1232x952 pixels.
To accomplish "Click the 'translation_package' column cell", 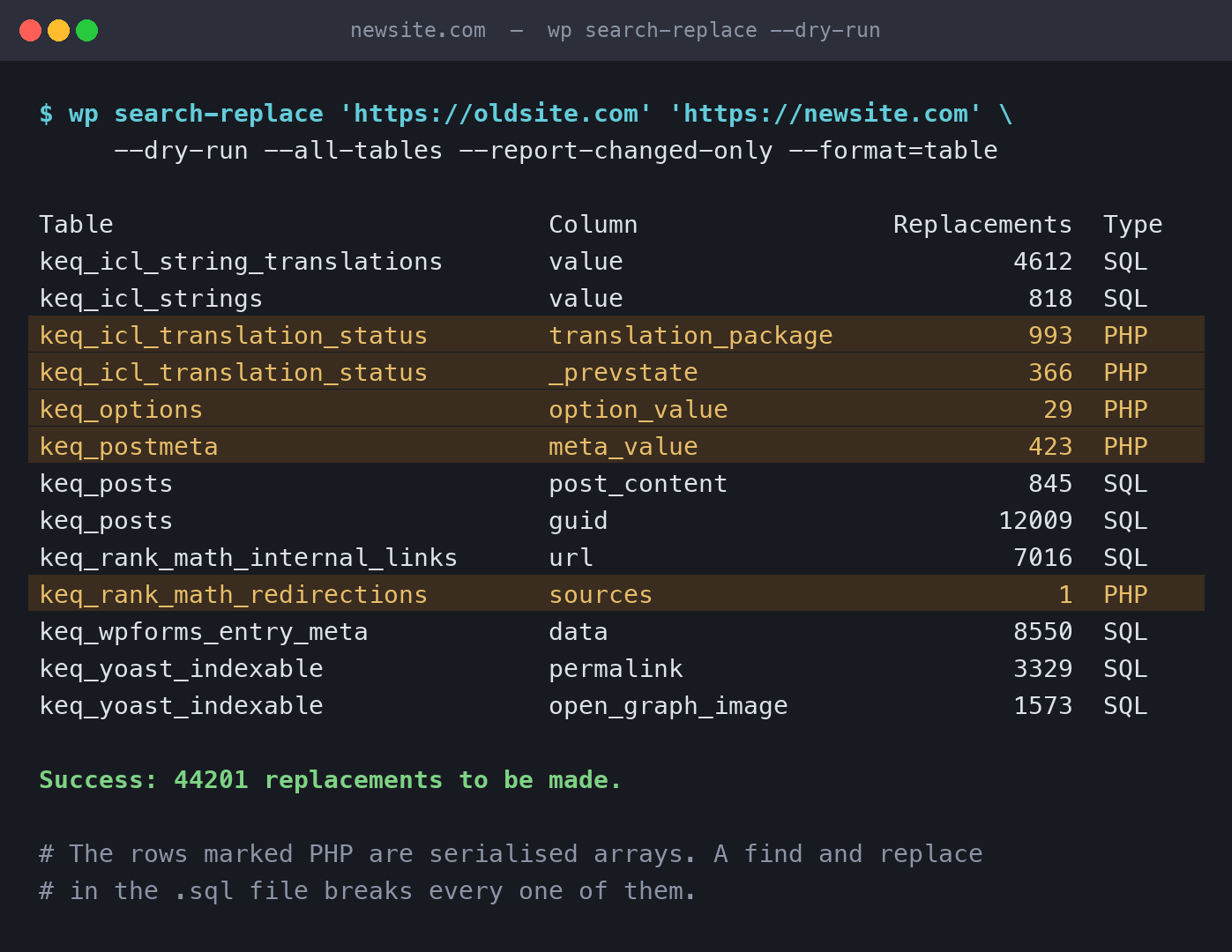I will click(x=691, y=336).
